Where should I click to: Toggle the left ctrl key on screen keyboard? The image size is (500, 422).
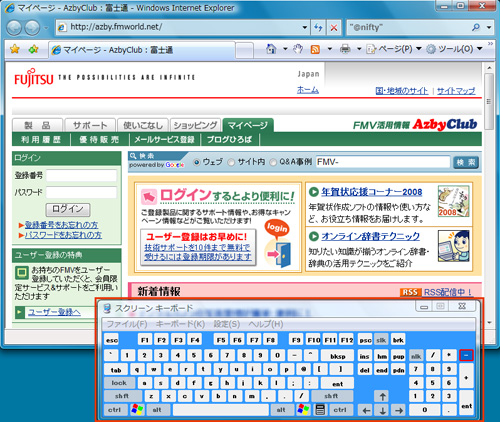(115, 409)
